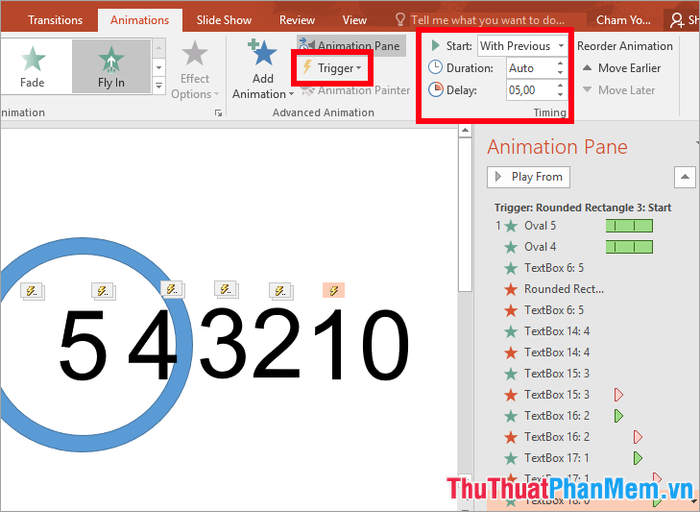Click the Reorder Animation label
This screenshot has width=700, height=512.
tap(625, 46)
